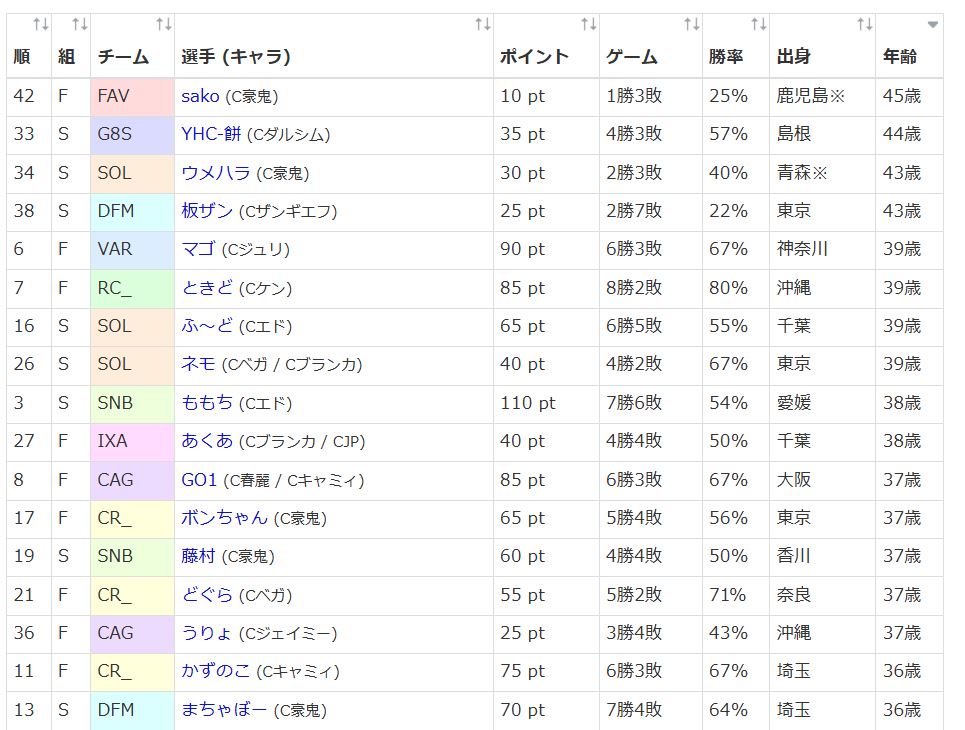Open the かずのこ player link
The width and height of the screenshot is (965, 730).
tap(216, 671)
